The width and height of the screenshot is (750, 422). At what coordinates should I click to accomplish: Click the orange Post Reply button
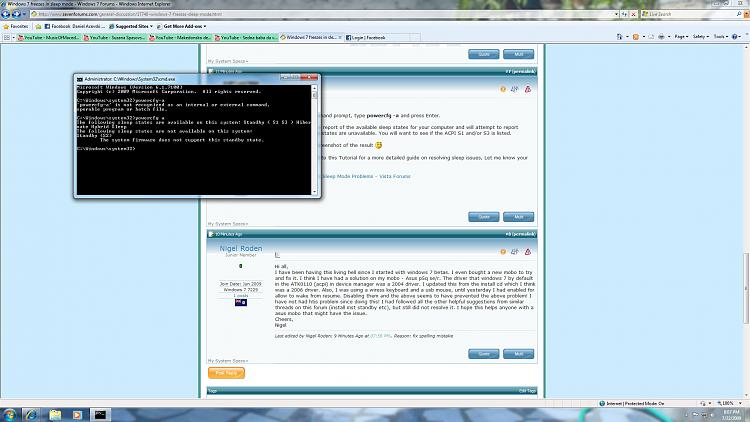coord(226,373)
